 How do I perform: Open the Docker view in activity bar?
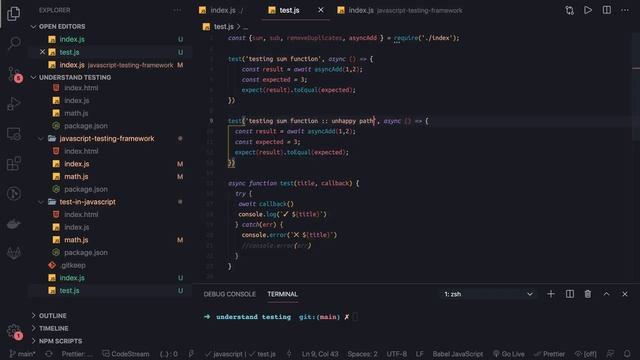[x=13, y=224]
